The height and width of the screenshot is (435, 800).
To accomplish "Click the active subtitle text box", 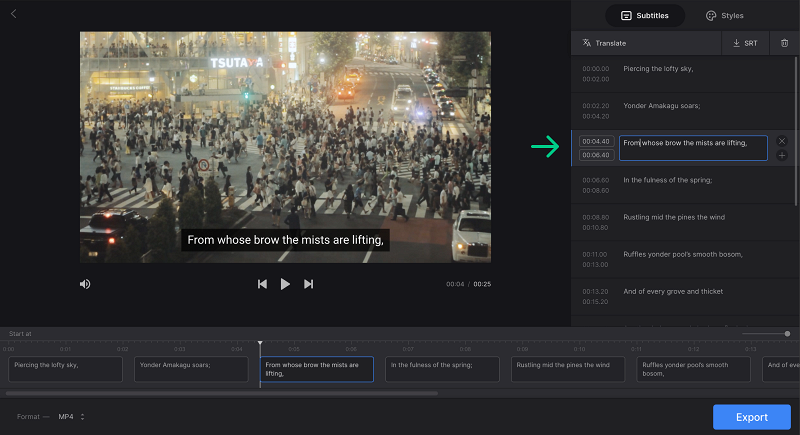I will tap(693, 148).
